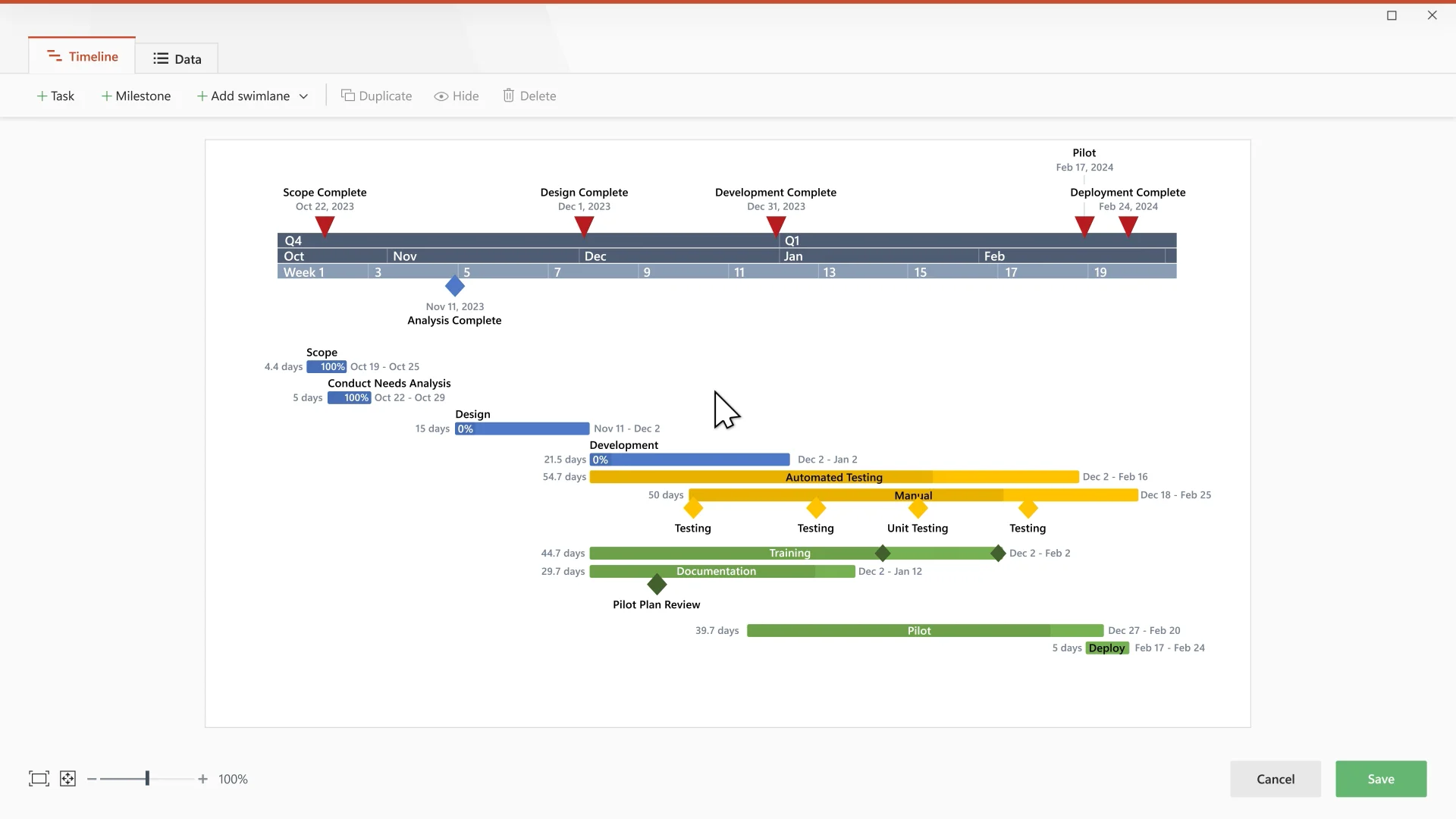Viewport: 1456px width, 819px height.
Task: Select the Design Complete red milestone marker
Action: pos(584,226)
